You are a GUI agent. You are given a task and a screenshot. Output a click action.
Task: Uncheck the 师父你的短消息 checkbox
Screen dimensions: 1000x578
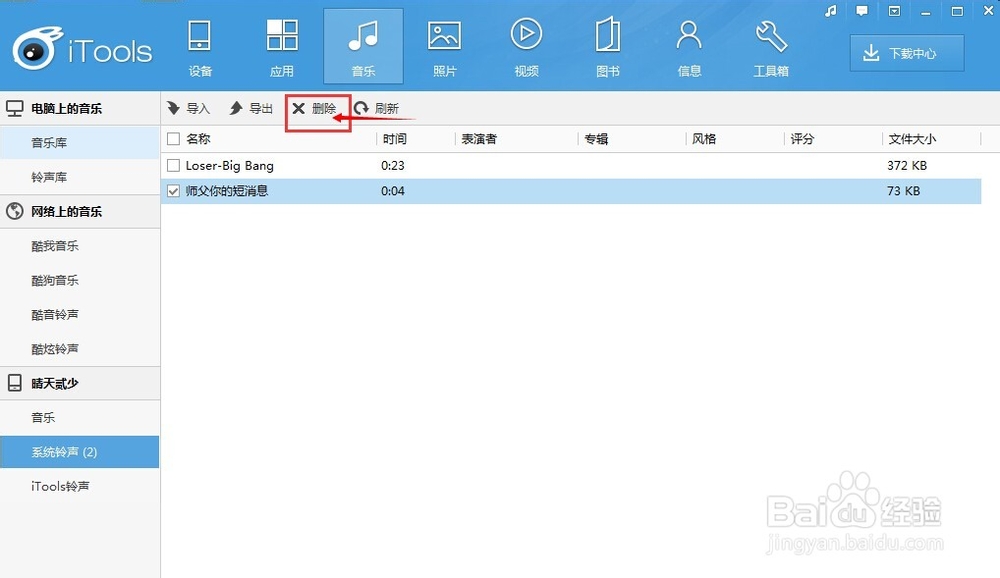173,191
